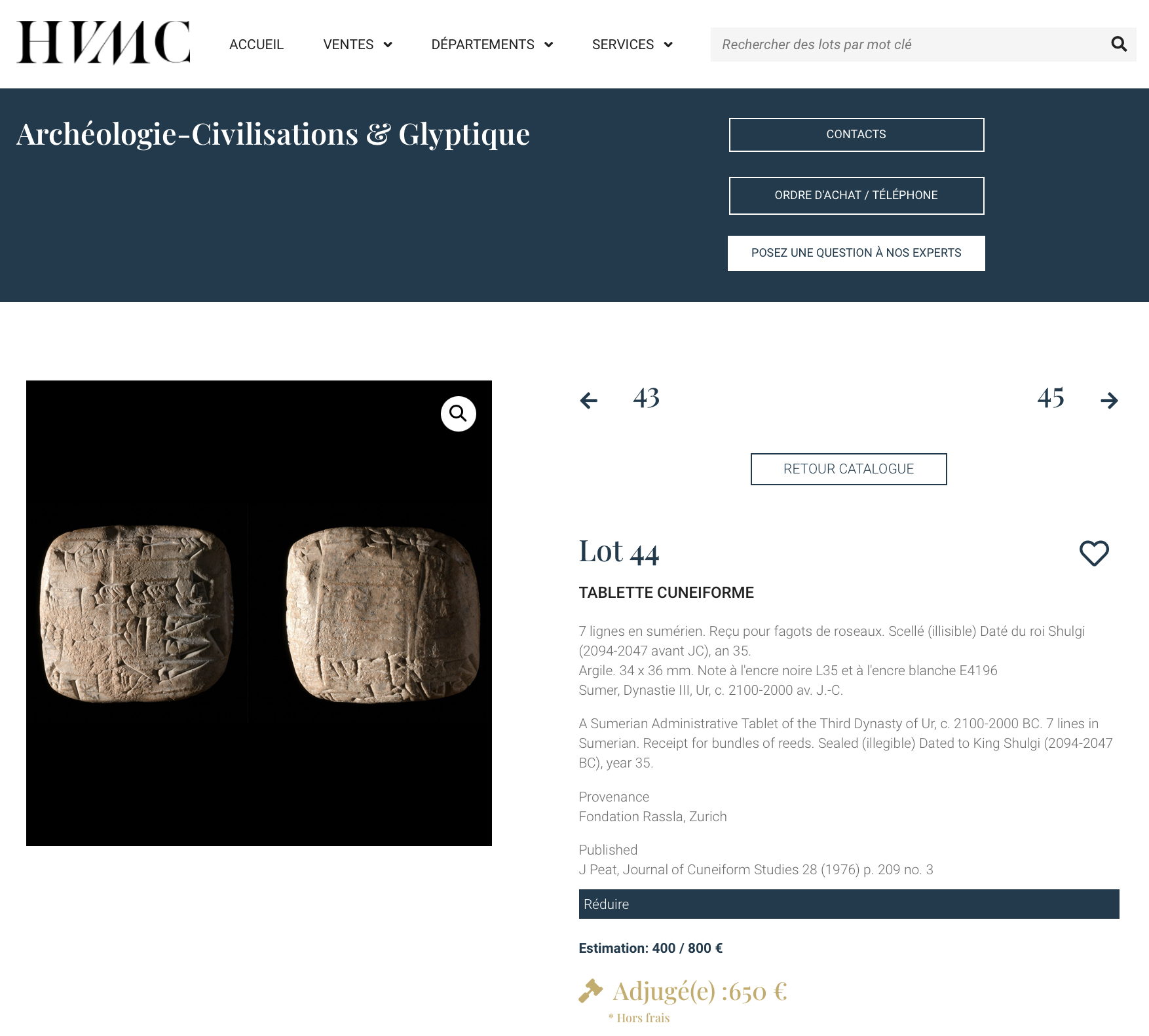The height and width of the screenshot is (1036, 1149).
Task: Go to previous lot with left arrow
Action: [589, 400]
